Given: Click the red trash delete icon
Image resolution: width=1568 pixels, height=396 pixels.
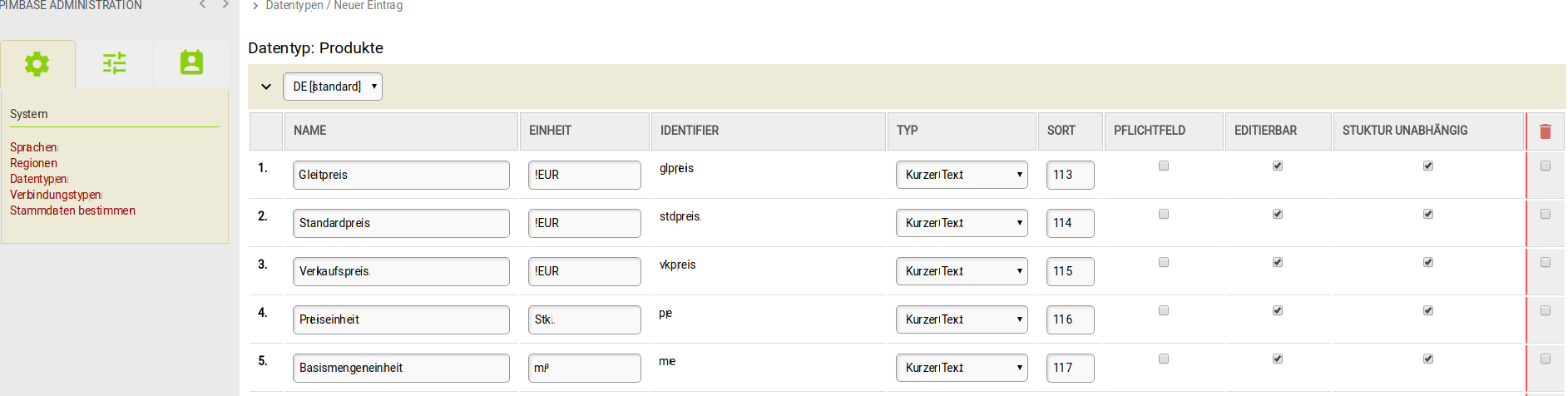Looking at the screenshot, I should tap(1545, 131).
